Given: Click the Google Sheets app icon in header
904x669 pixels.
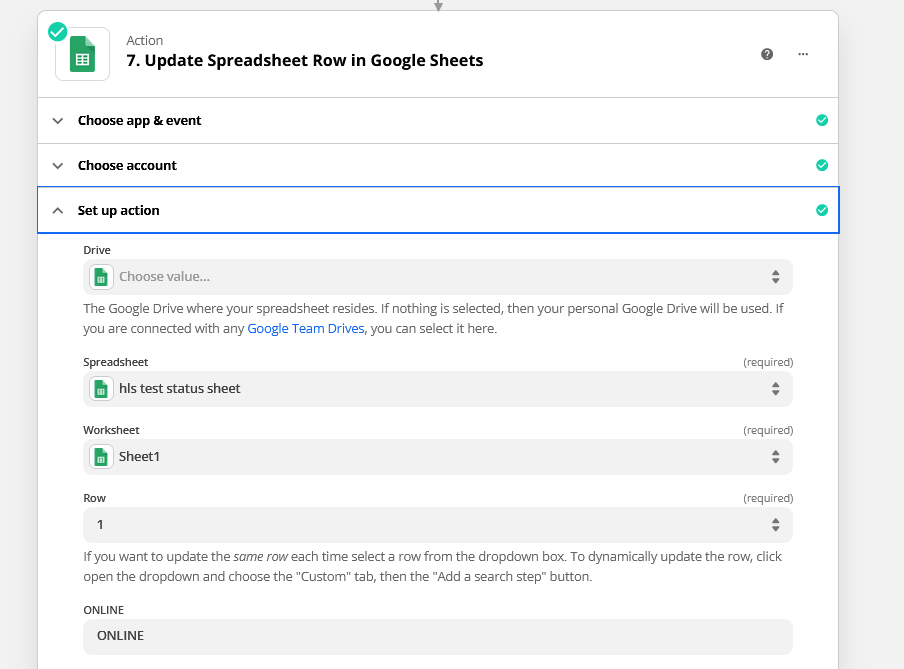Looking at the screenshot, I should point(82,54).
